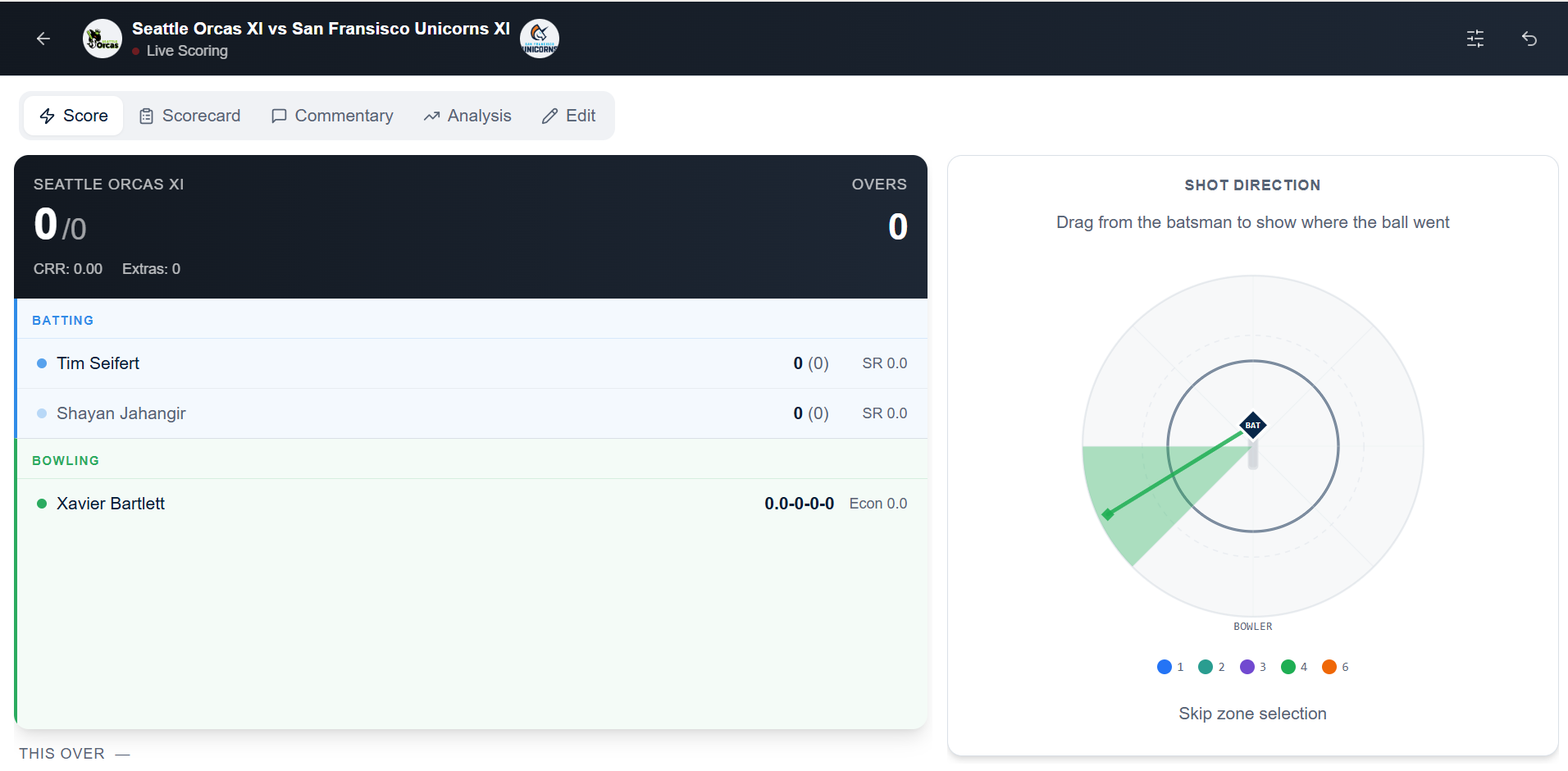This screenshot has width=1568, height=771.
Task: Click the match title Seattle Orcas XI vs San Fransisco Unicorns XI
Action: pyautogui.click(x=321, y=29)
